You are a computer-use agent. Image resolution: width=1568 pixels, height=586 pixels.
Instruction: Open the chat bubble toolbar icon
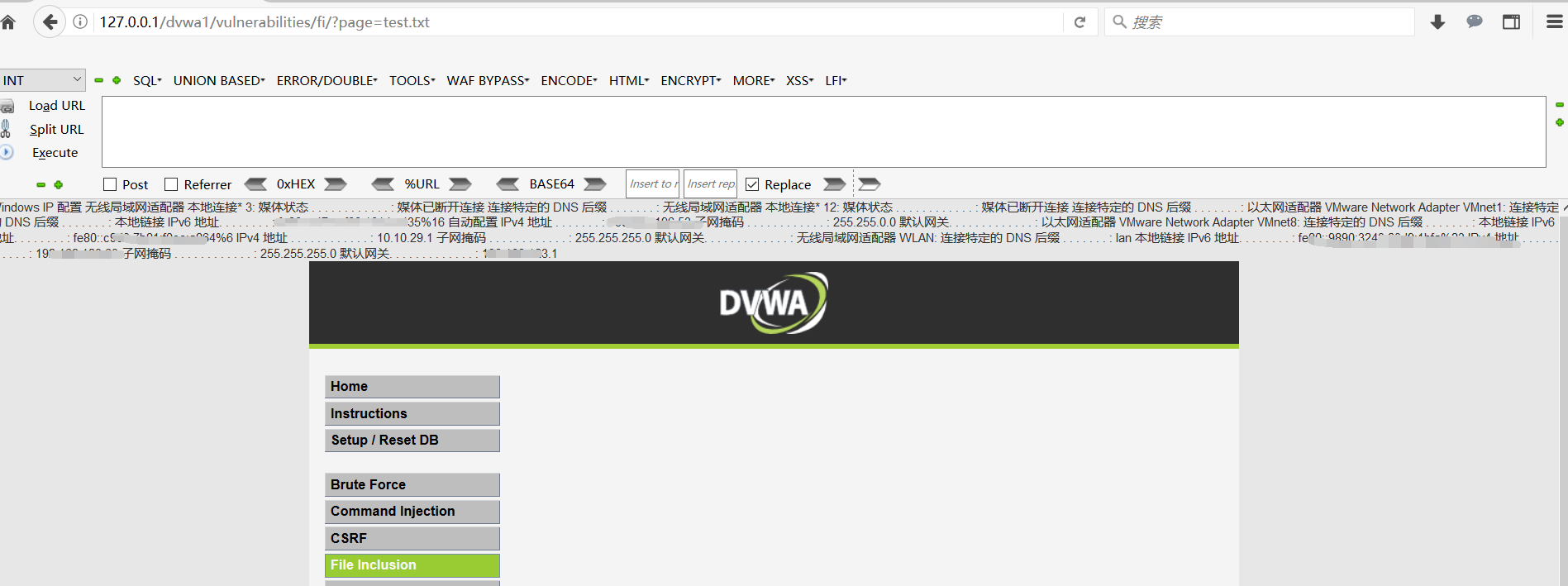[x=1475, y=22]
